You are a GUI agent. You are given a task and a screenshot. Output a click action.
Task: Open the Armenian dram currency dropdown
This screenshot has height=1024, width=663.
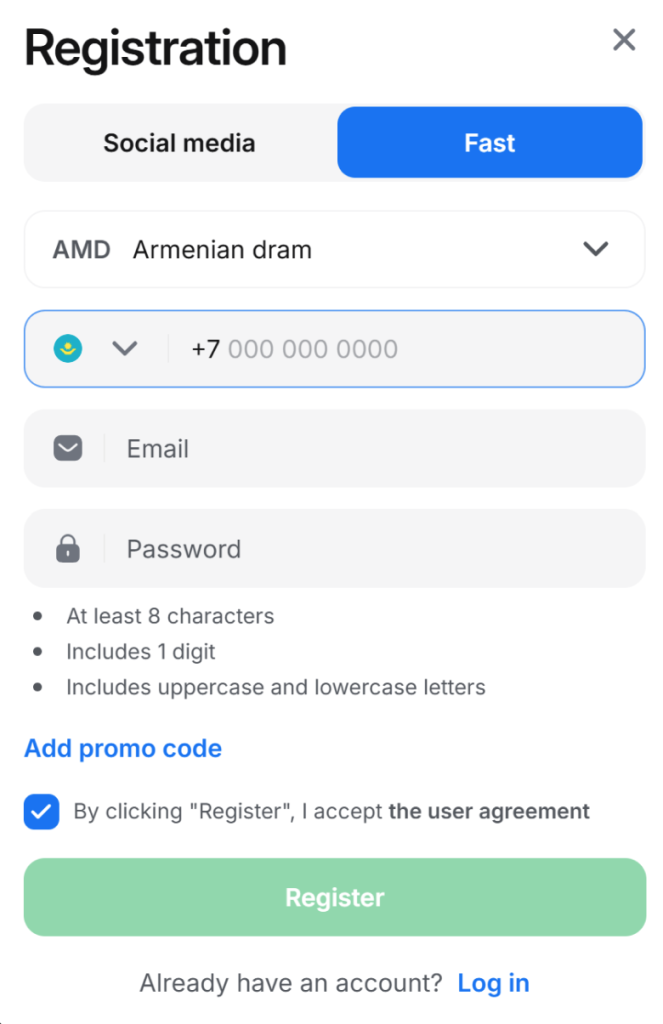[x=334, y=249]
